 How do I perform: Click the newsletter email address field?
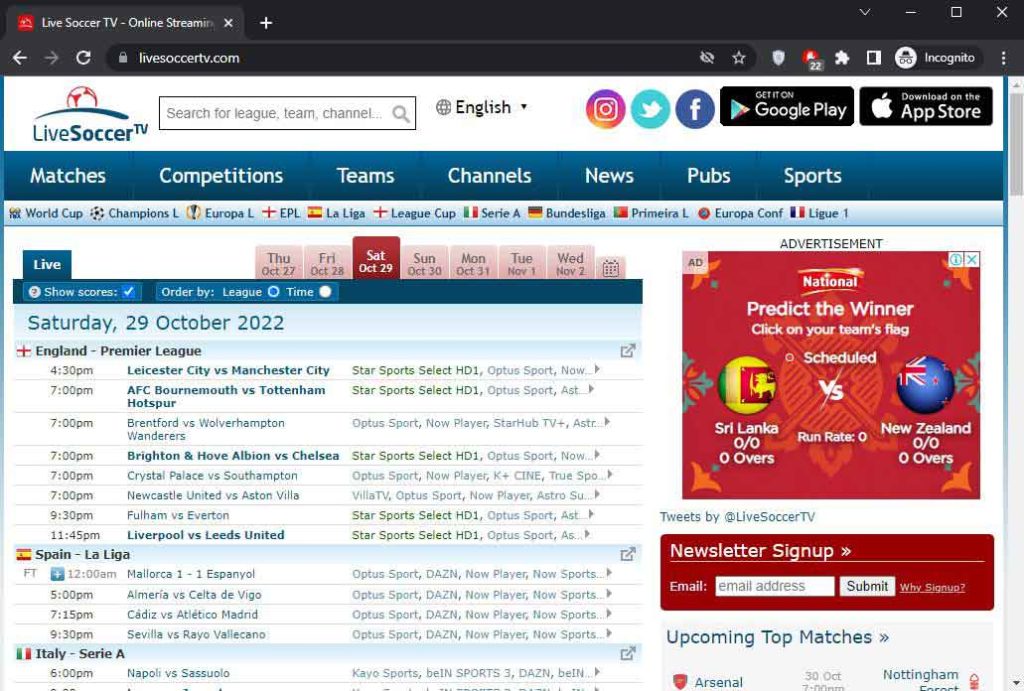tap(774, 587)
